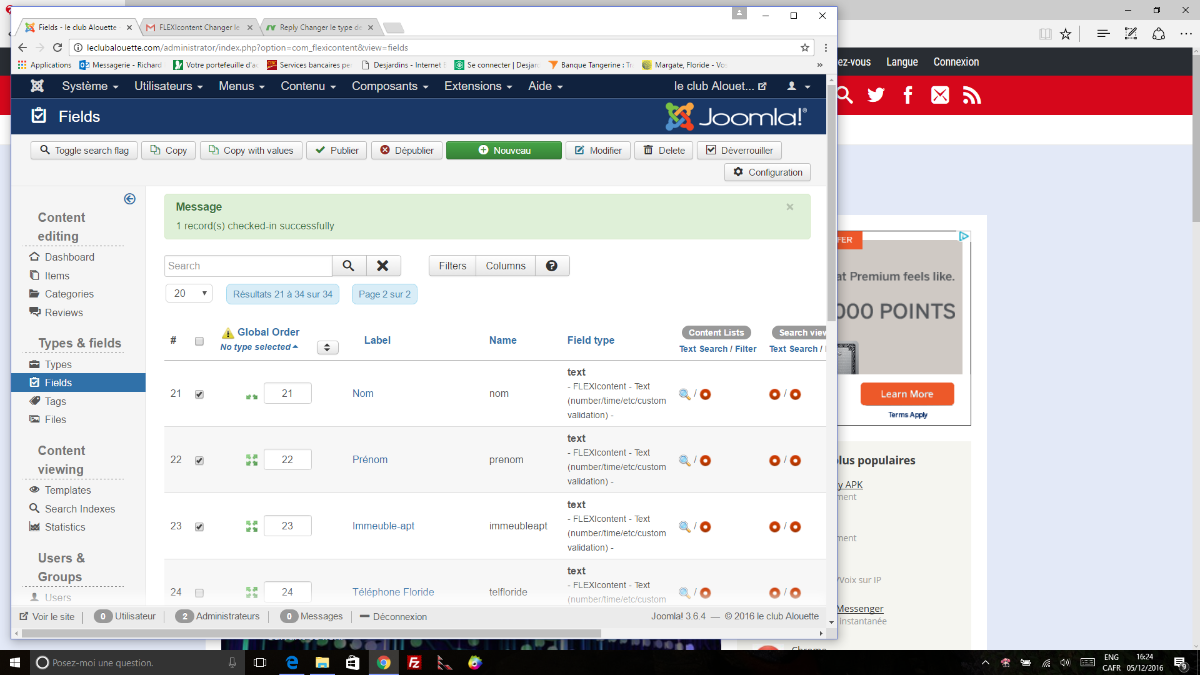Open Tags in the sidebar
Screen dimensions: 1200x675
tap(55, 401)
